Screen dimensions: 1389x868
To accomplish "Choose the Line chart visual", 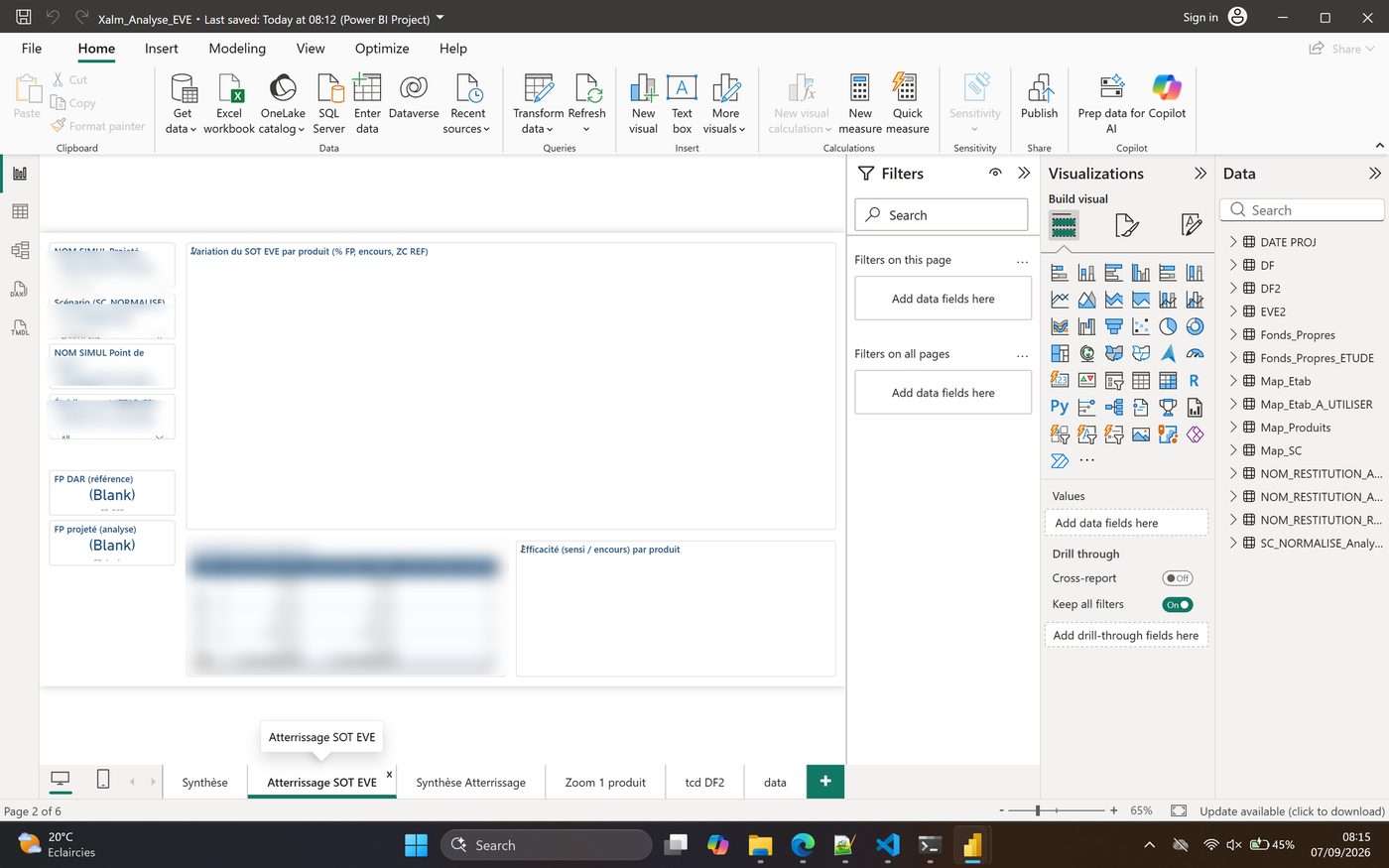I will pyautogui.click(x=1060, y=300).
